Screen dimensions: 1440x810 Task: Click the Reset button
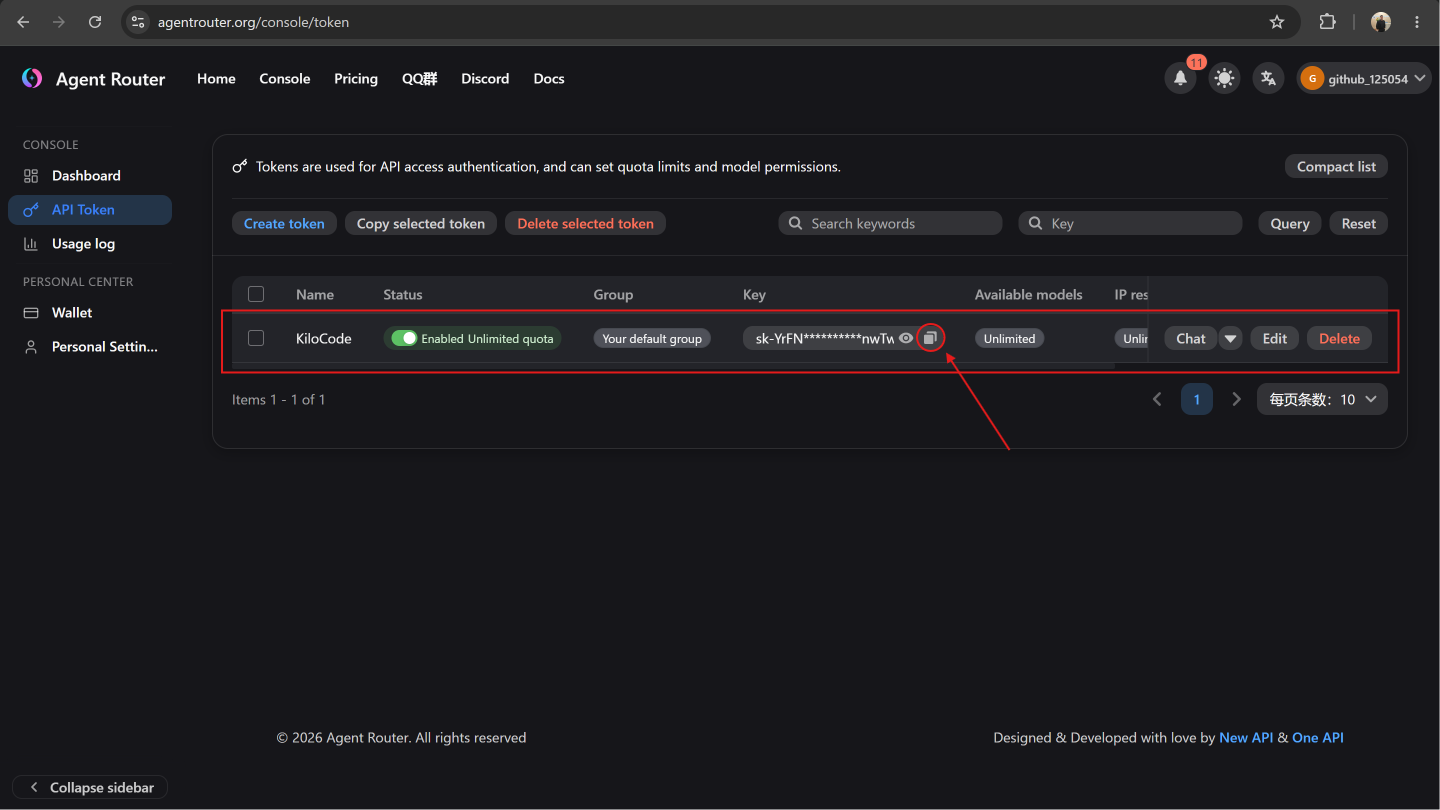point(1359,223)
